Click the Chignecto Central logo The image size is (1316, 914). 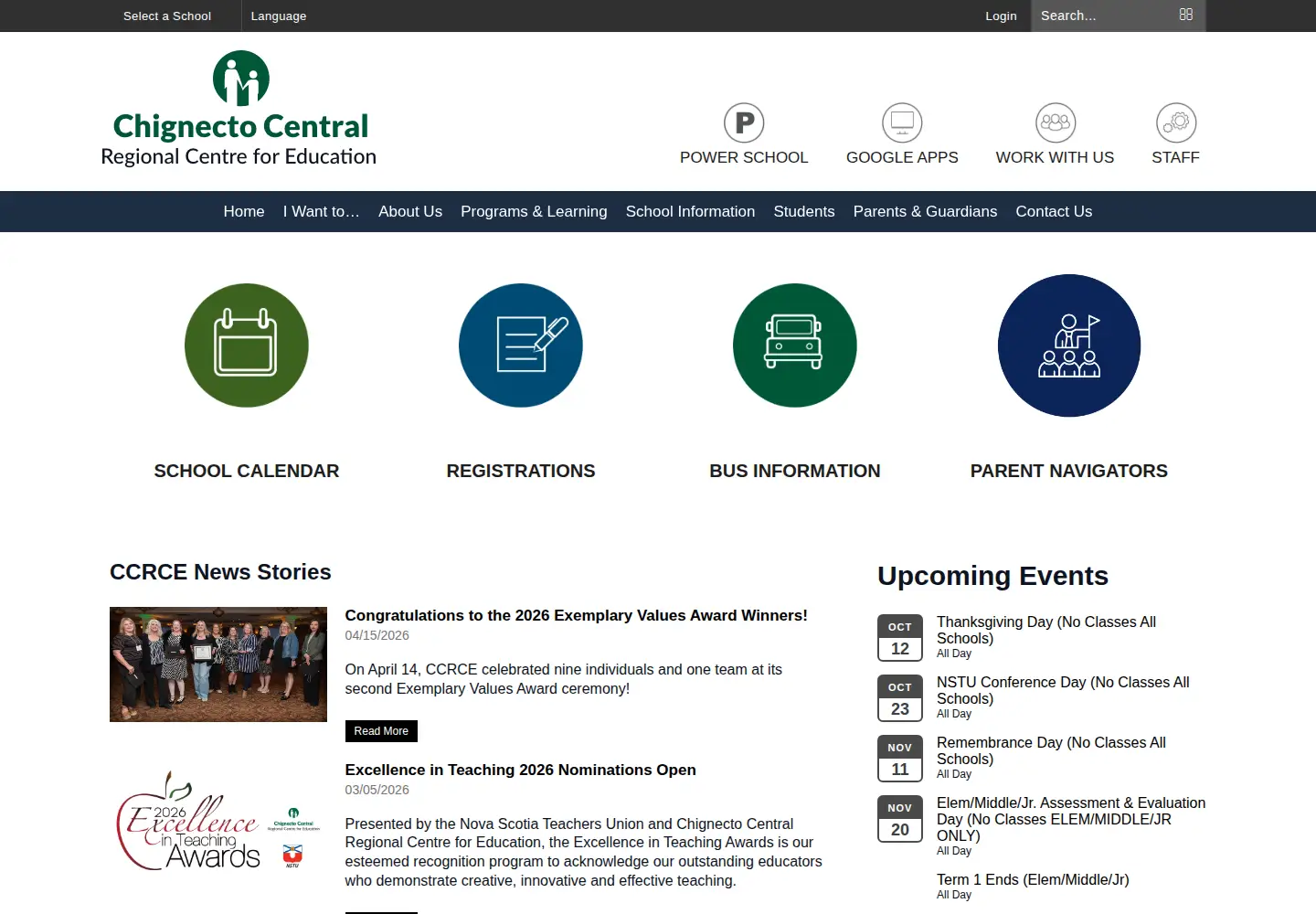point(239,109)
